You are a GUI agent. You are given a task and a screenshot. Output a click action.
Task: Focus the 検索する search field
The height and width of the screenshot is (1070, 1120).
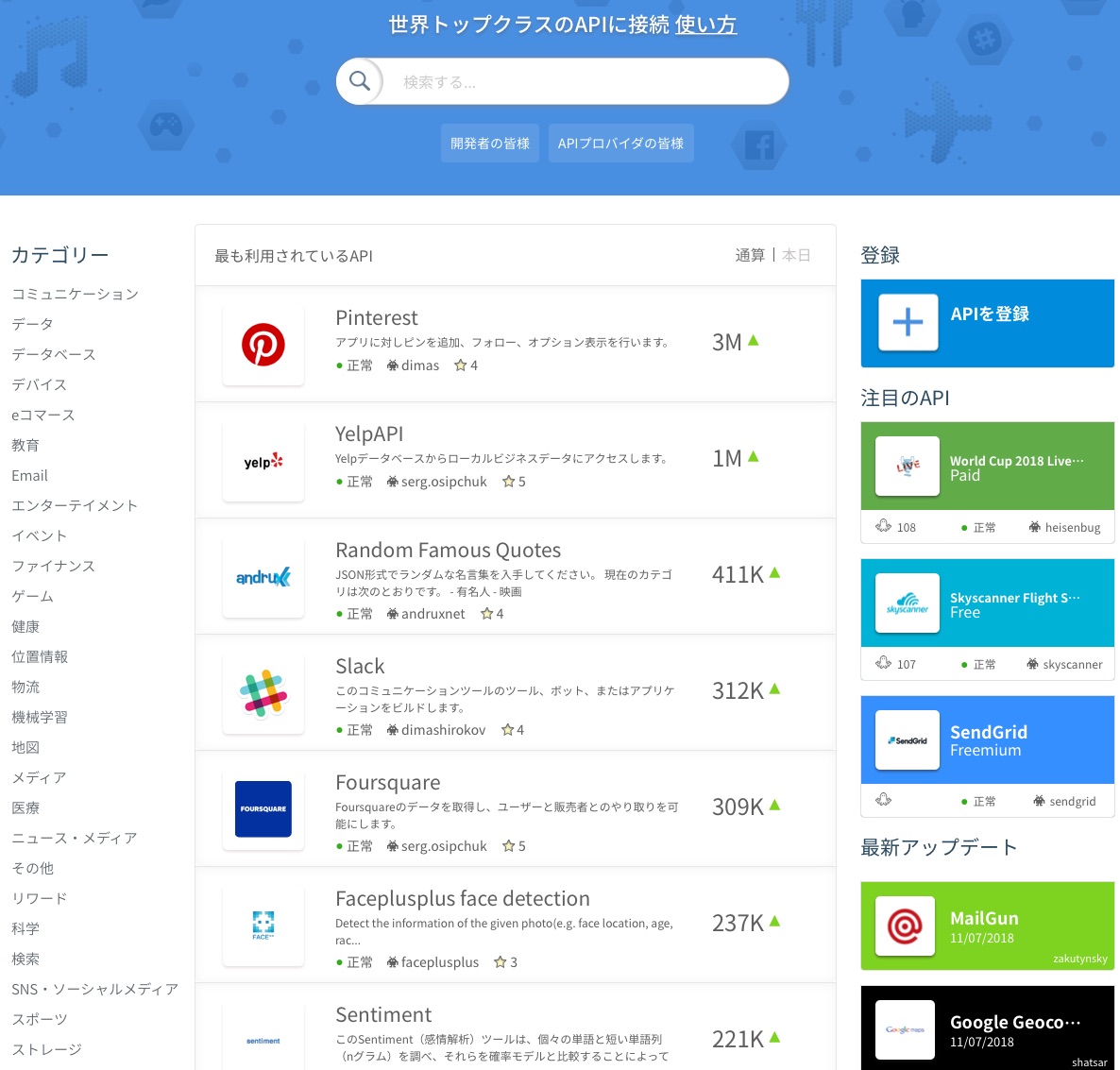585,81
